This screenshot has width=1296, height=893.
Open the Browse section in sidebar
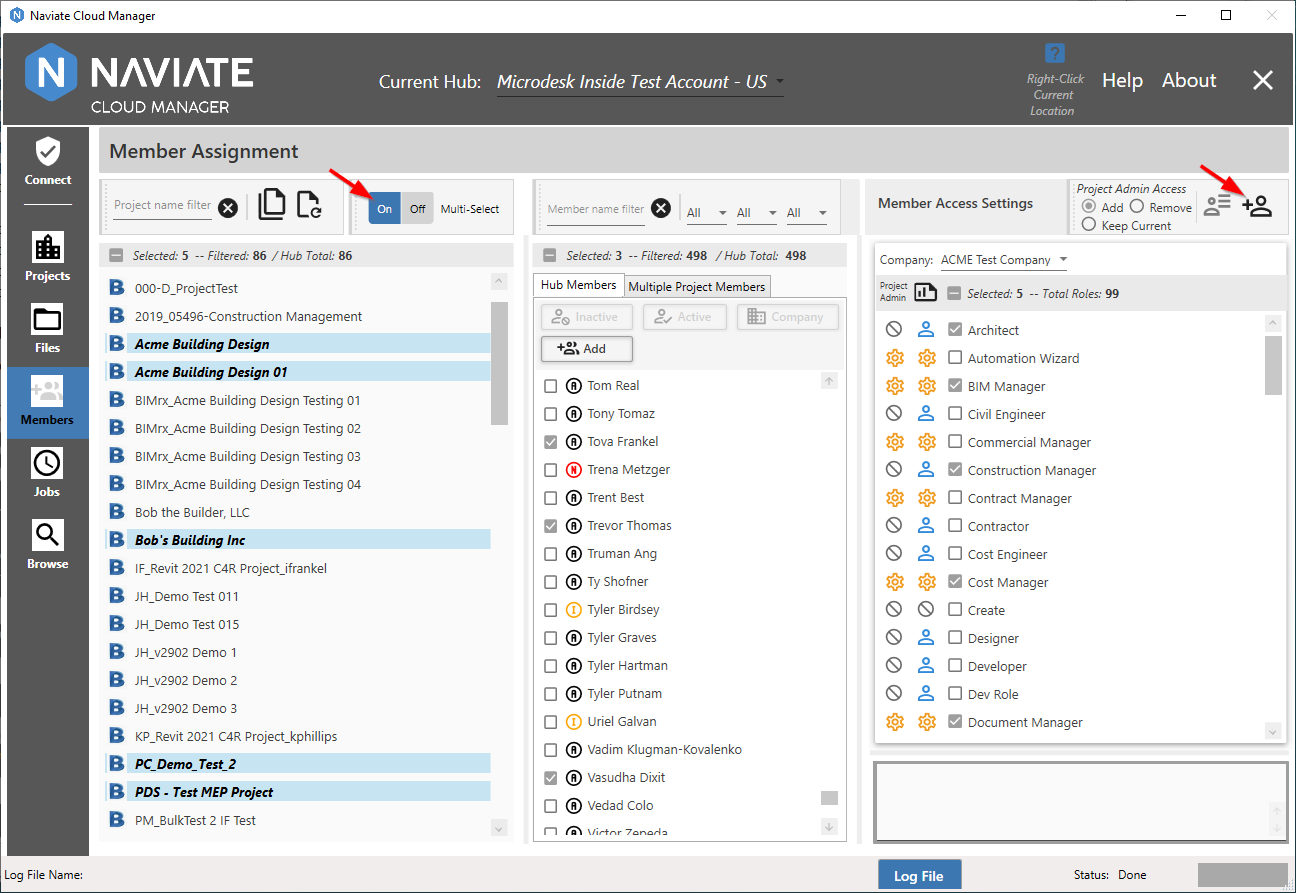48,545
